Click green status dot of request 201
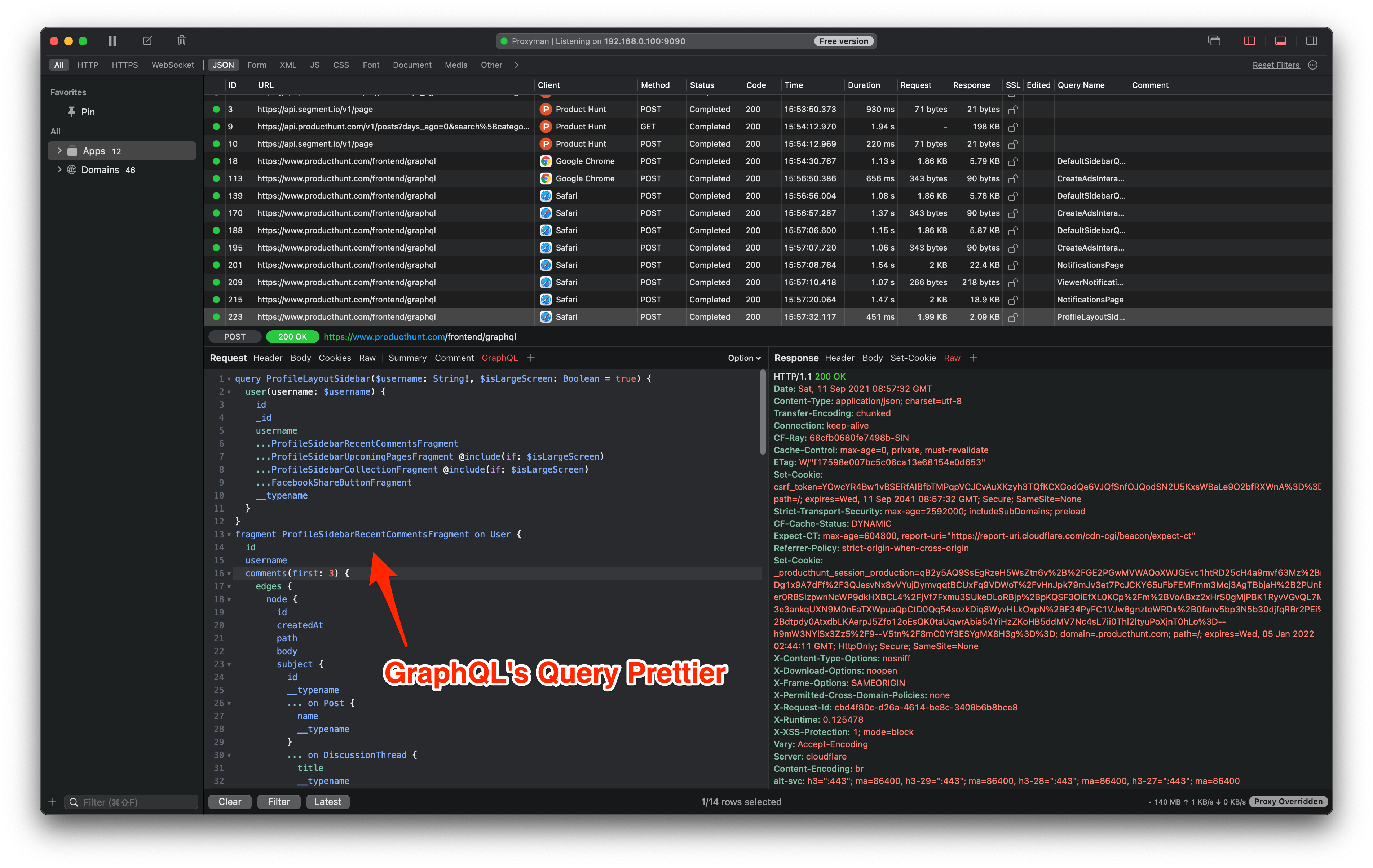Screen dimensions: 1373x868 tap(216, 265)
